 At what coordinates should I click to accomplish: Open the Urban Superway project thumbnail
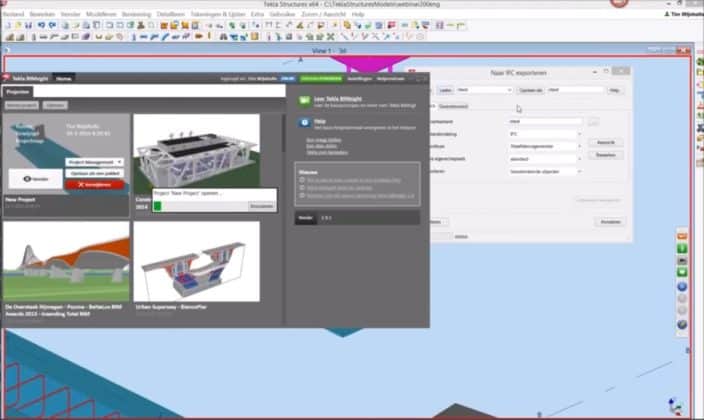coord(197,261)
